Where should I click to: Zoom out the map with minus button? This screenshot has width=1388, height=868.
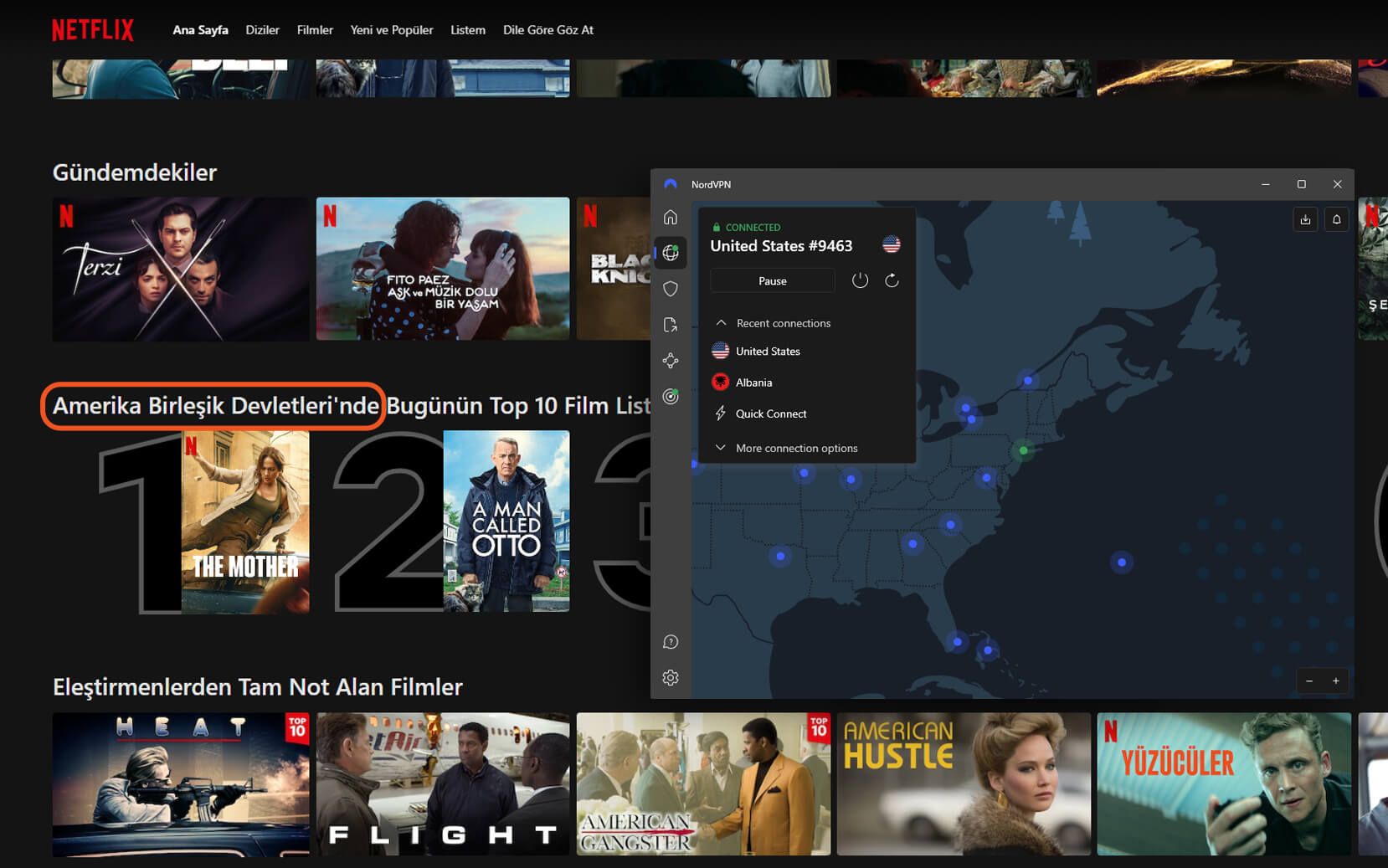click(x=1309, y=681)
